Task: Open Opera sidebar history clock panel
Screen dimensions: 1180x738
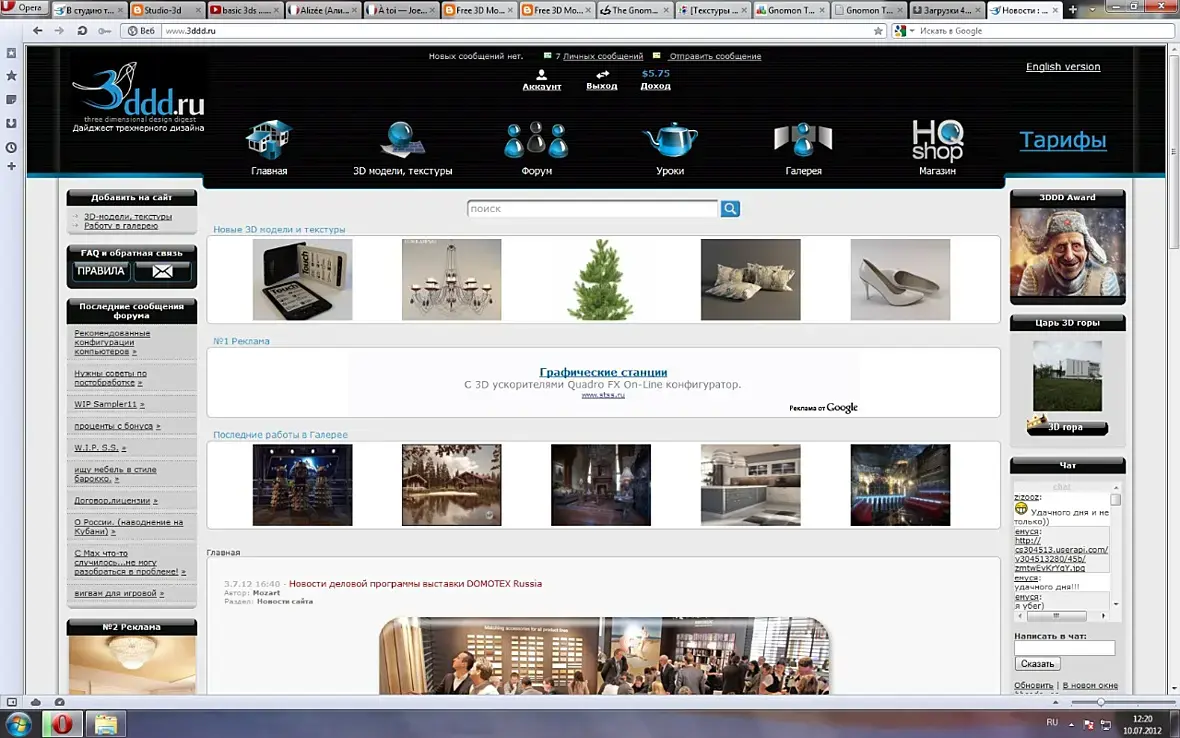Action: pos(11,147)
